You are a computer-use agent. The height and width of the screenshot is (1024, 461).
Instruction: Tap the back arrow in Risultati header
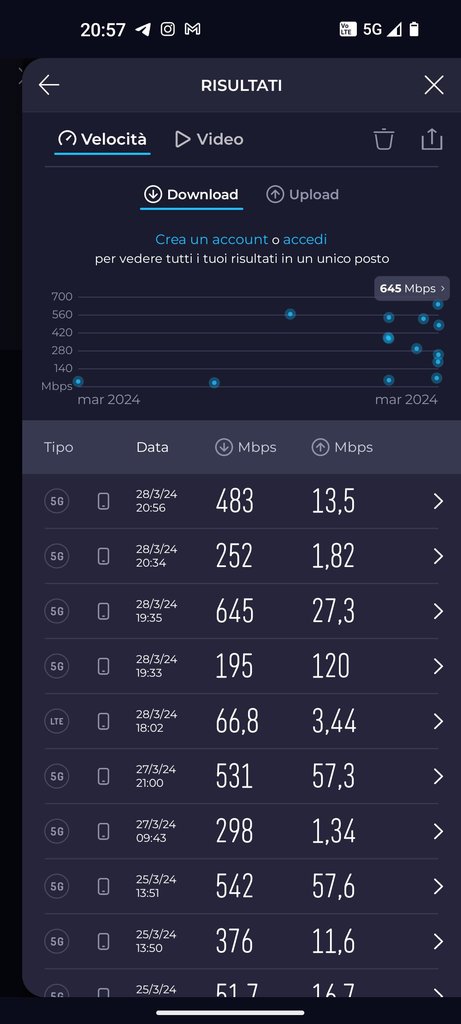click(x=49, y=85)
